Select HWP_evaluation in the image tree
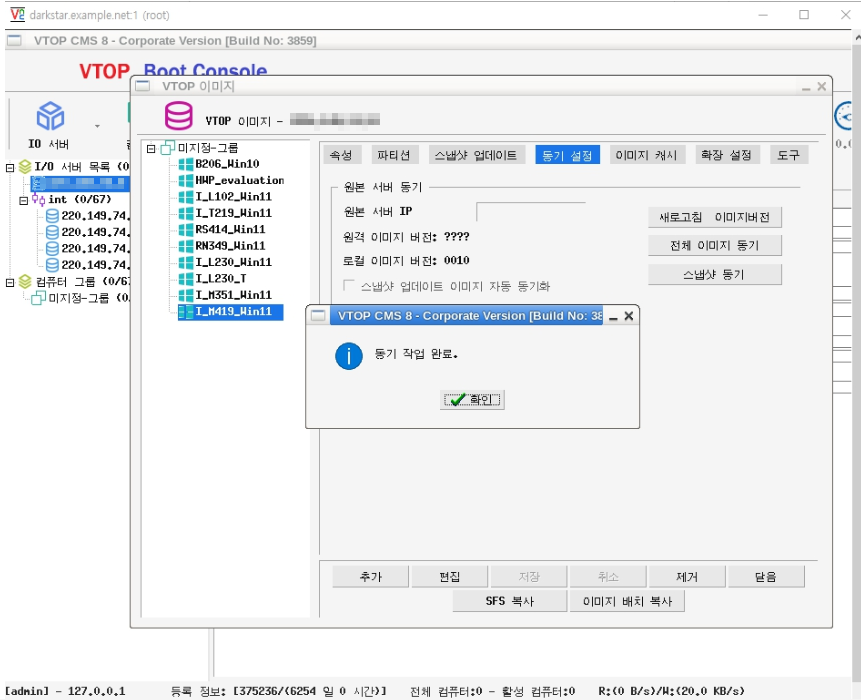Image resolution: width=861 pixels, height=700 pixels. (x=240, y=181)
